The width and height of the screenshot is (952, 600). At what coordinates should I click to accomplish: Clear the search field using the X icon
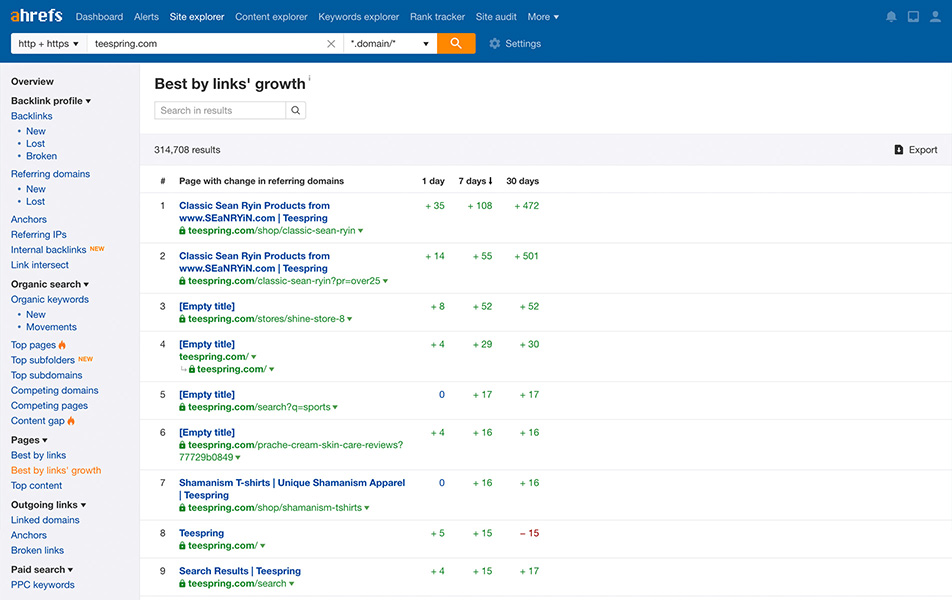point(331,43)
